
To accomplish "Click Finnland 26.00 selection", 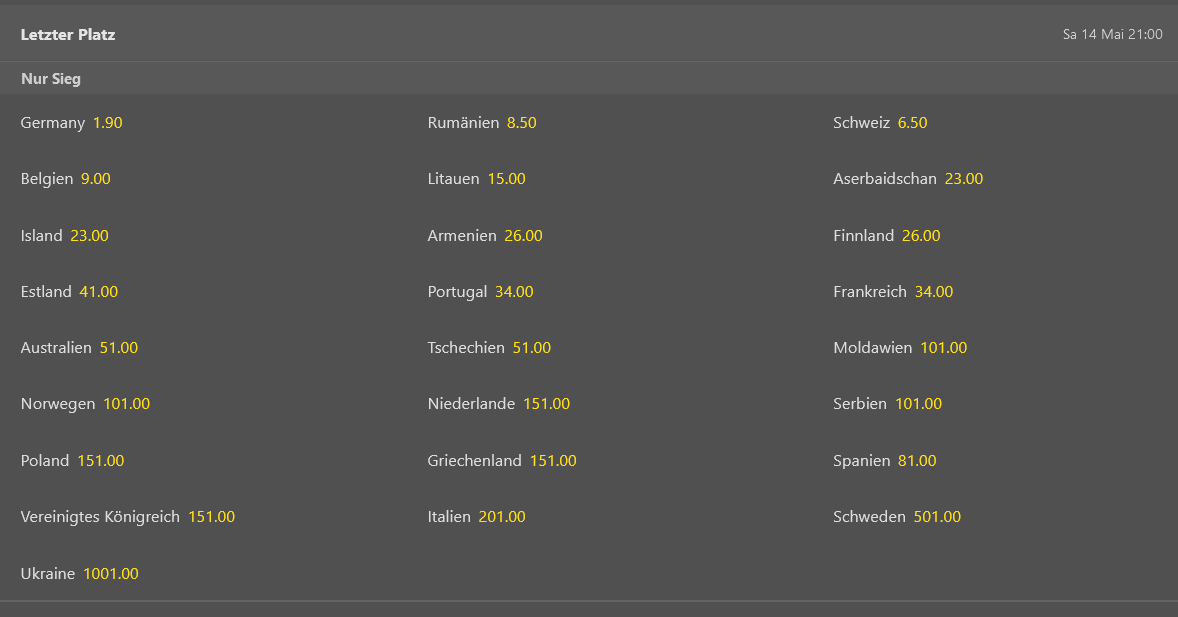I will 887,235.
